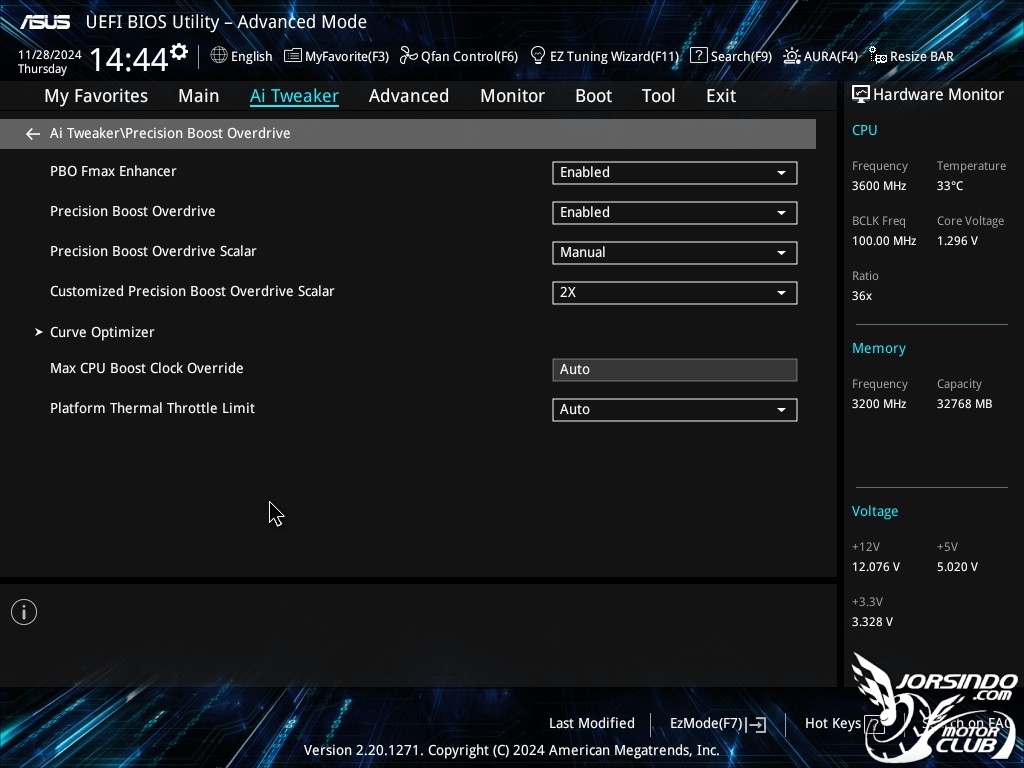Click the Ai Tweaker\Precision Boost Overdrive breadcrumb

(x=170, y=133)
